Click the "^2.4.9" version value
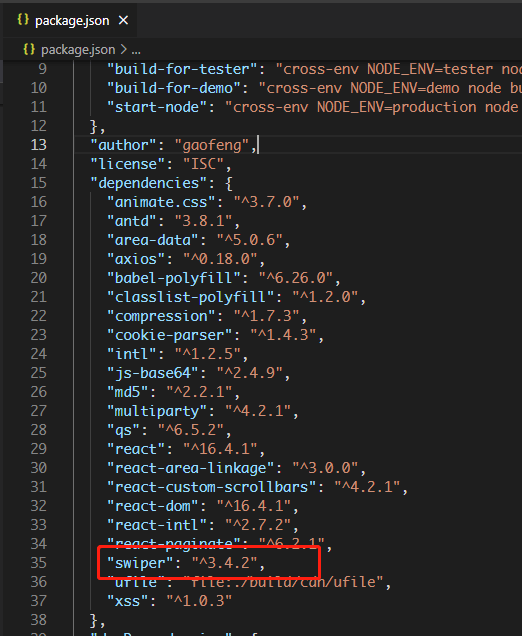The width and height of the screenshot is (522, 636). point(249,373)
